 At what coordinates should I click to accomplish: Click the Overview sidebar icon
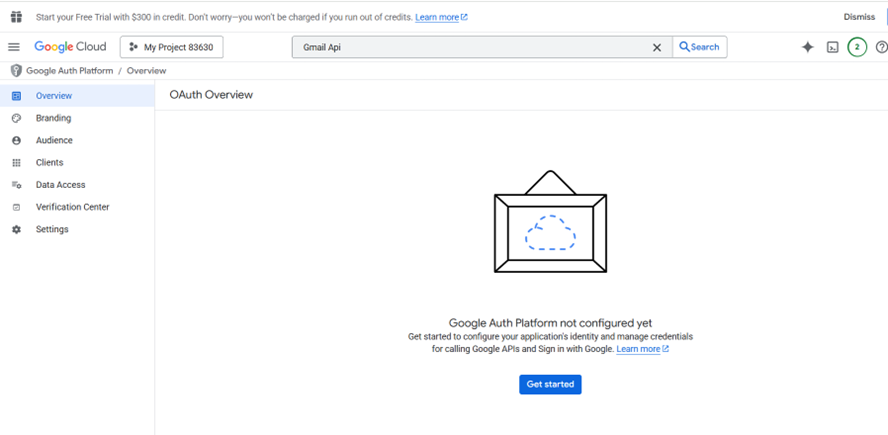click(x=16, y=96)
